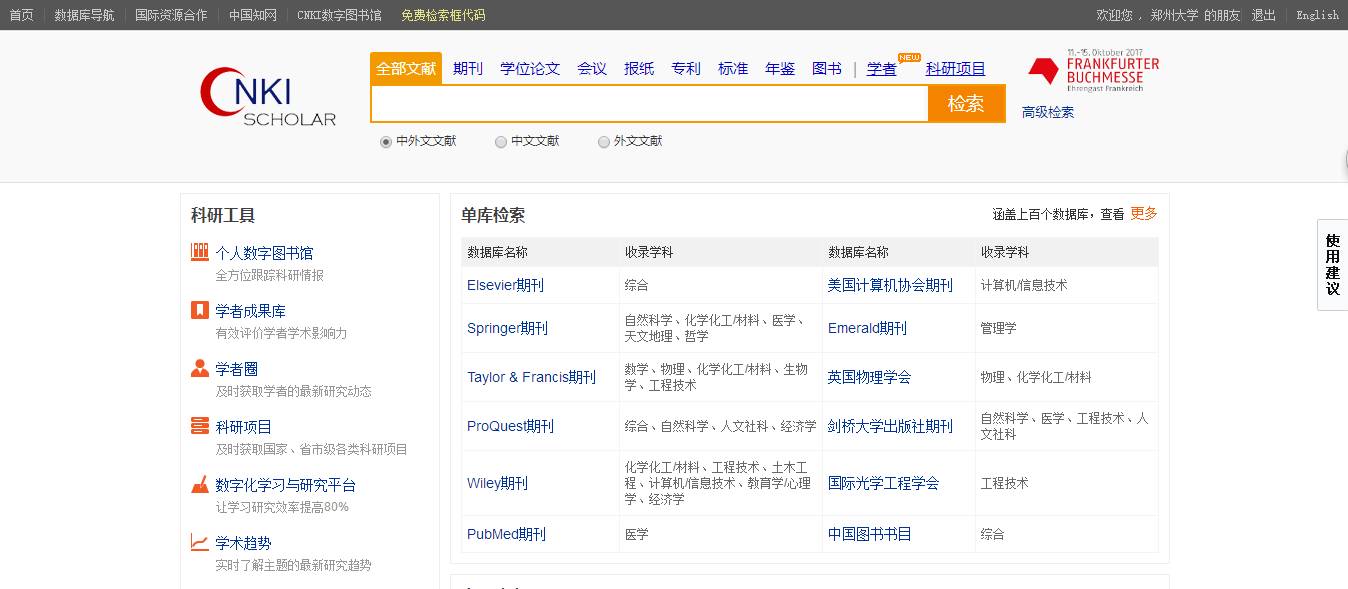
Task: Click the 数字化学习与研究平台 icon
Action: click(x=200, y=484)
